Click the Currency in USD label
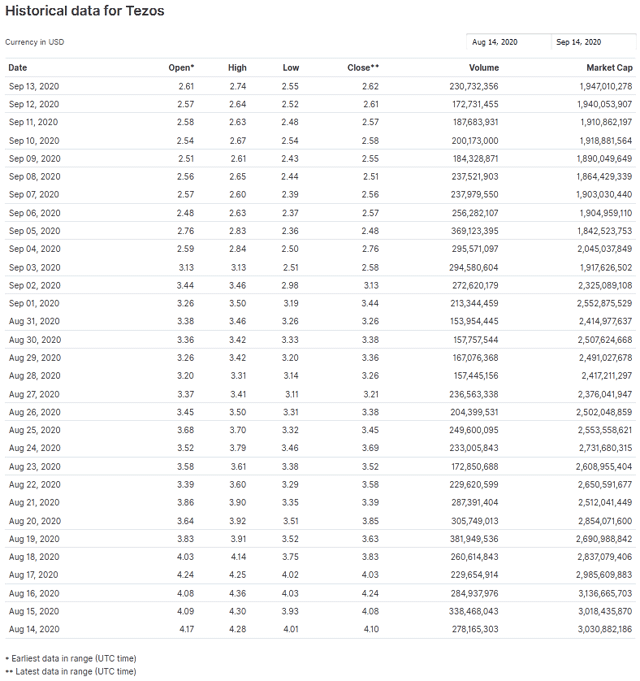This screenshot has width=640, height=681. tap(34, 42)
